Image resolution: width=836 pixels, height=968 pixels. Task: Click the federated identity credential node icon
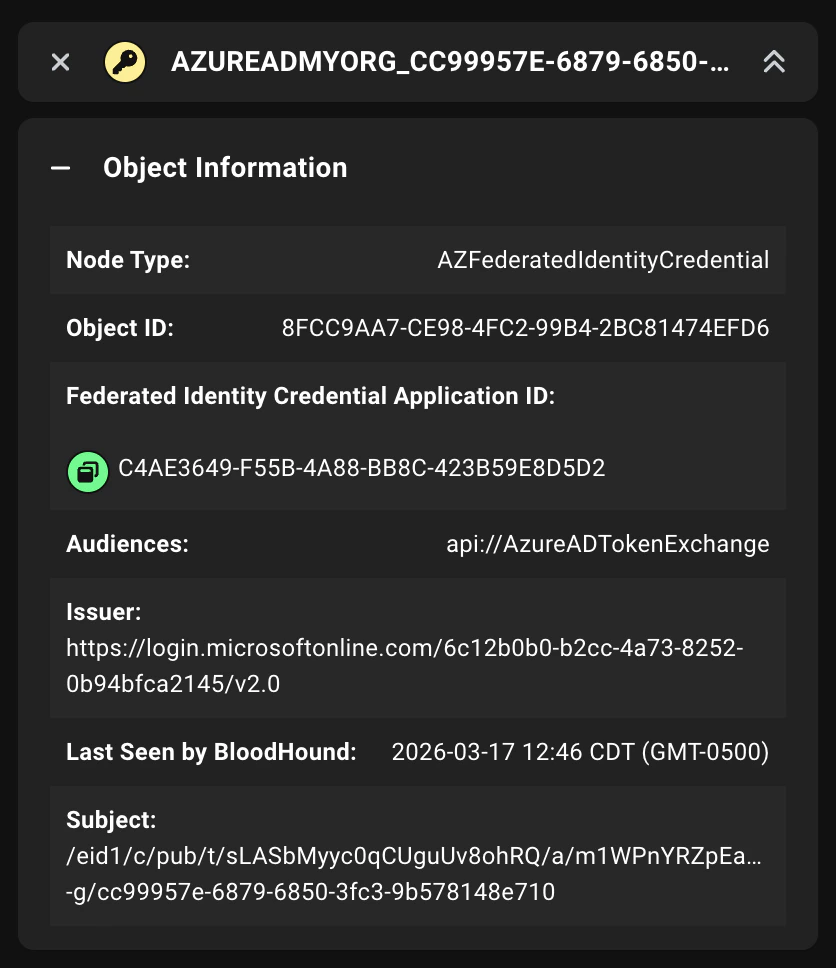click(x=125, y=61)
